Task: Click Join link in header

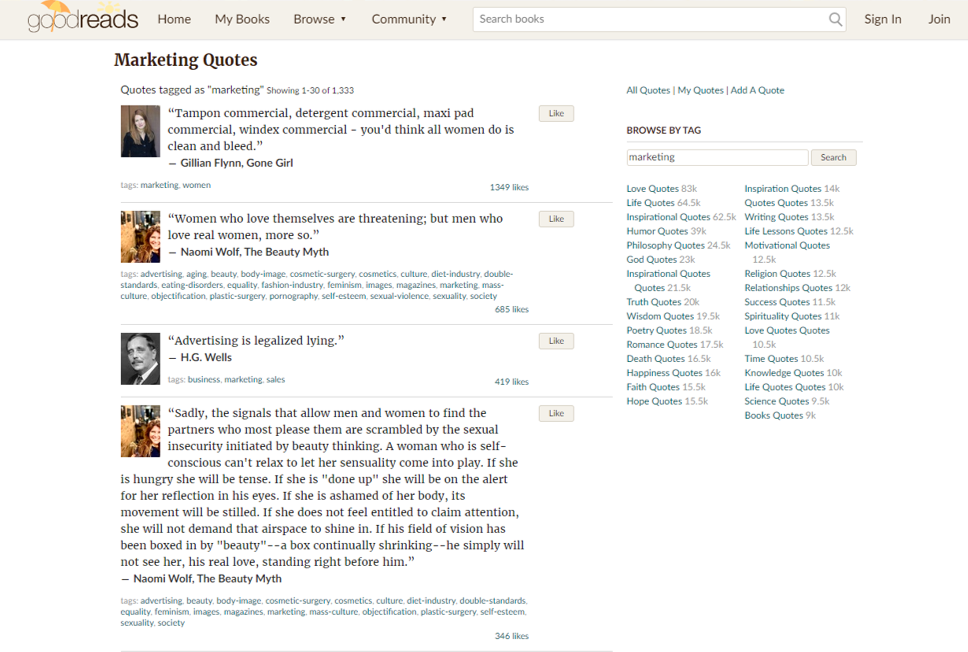Action: click(939, 19)
